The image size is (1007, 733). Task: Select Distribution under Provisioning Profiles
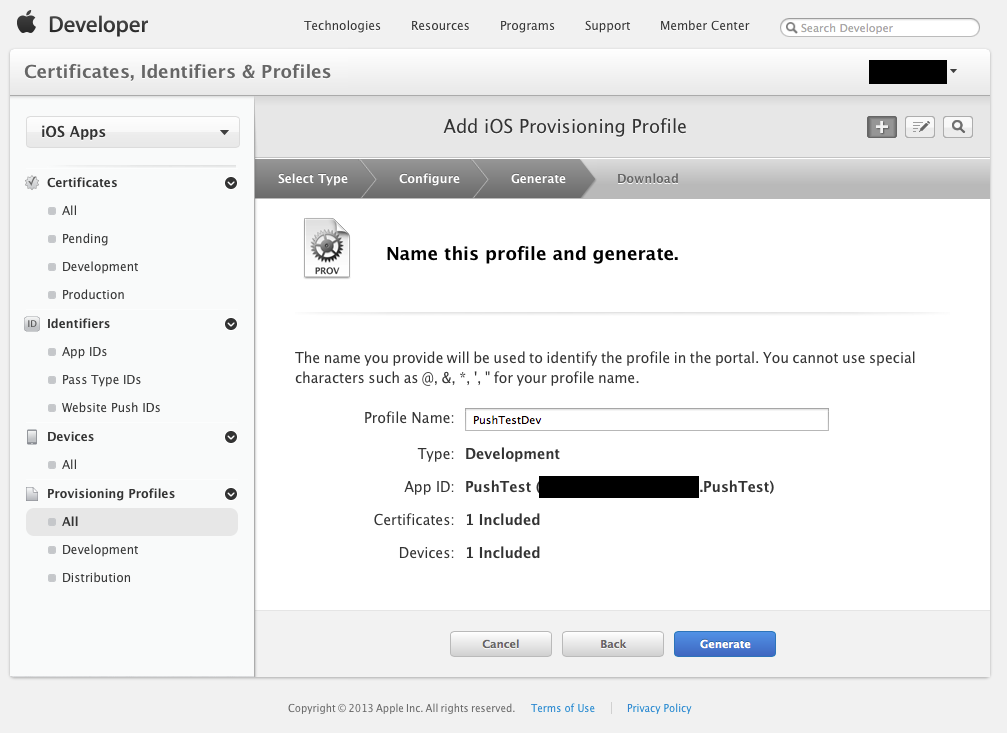[96, 578]
